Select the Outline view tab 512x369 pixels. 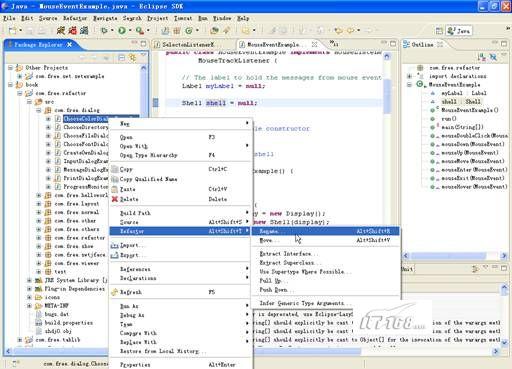[x=423, y=44]
